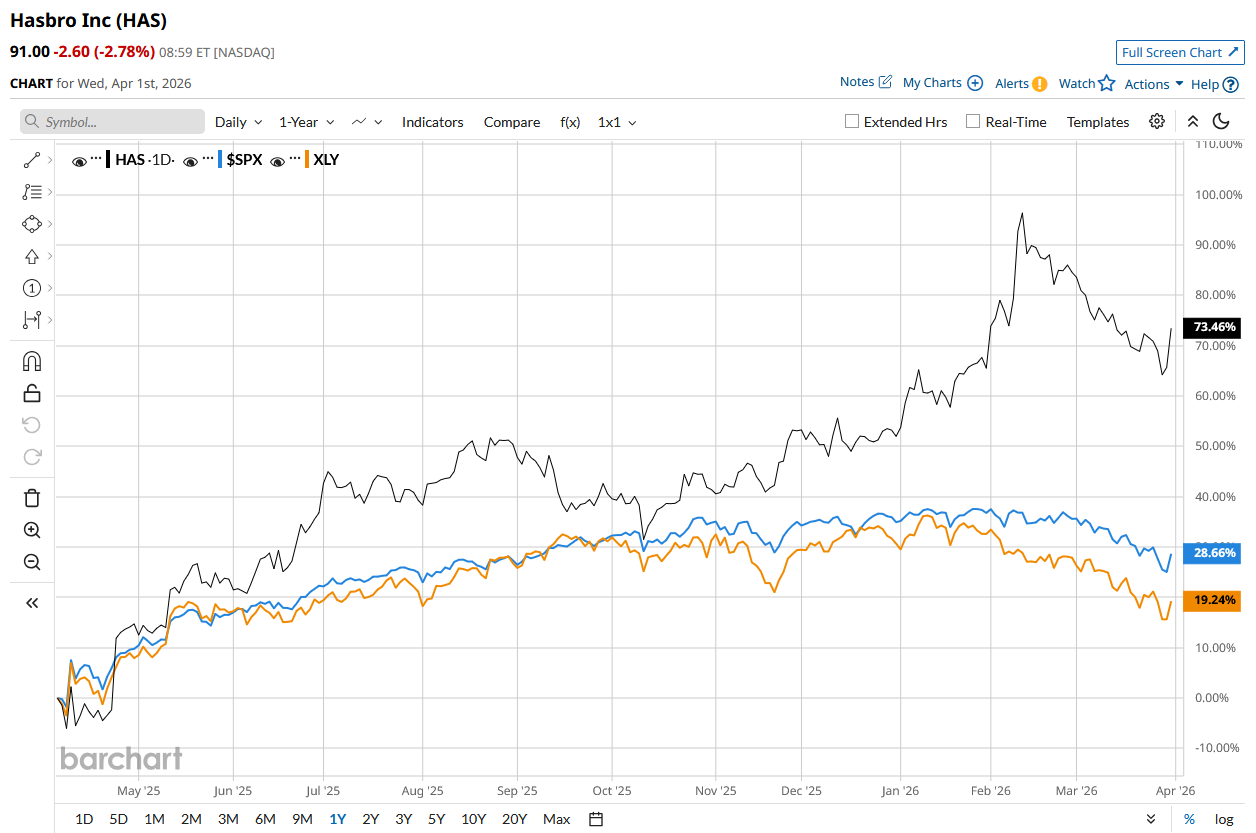The width and height of the screenshot is (1256, 833).
Task: Expand the 1-Year period dropdown
Action: (x=306, y=122)
